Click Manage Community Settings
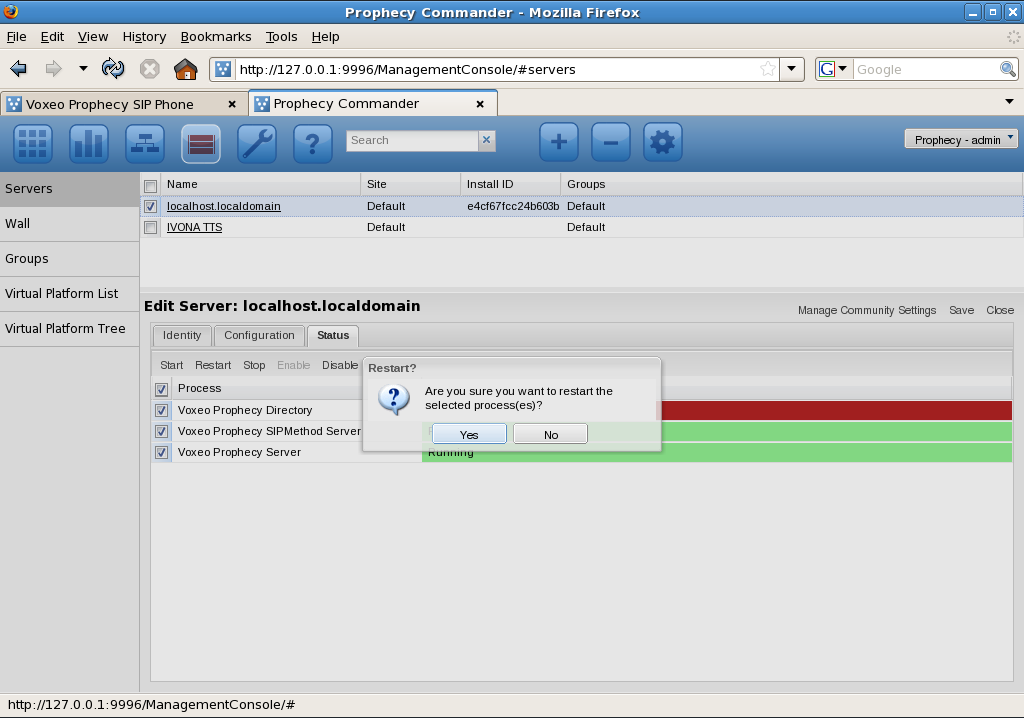Screen dimensions: 1024x718 coord(867,310)
